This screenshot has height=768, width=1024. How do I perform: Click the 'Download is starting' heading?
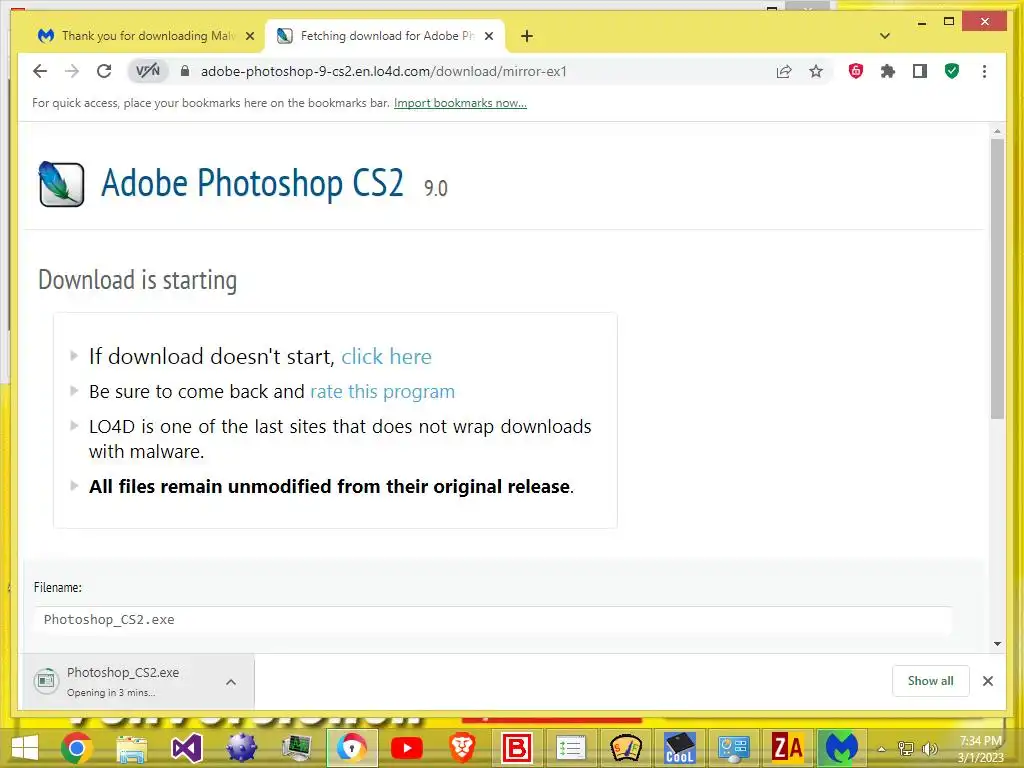coord(138,280)
